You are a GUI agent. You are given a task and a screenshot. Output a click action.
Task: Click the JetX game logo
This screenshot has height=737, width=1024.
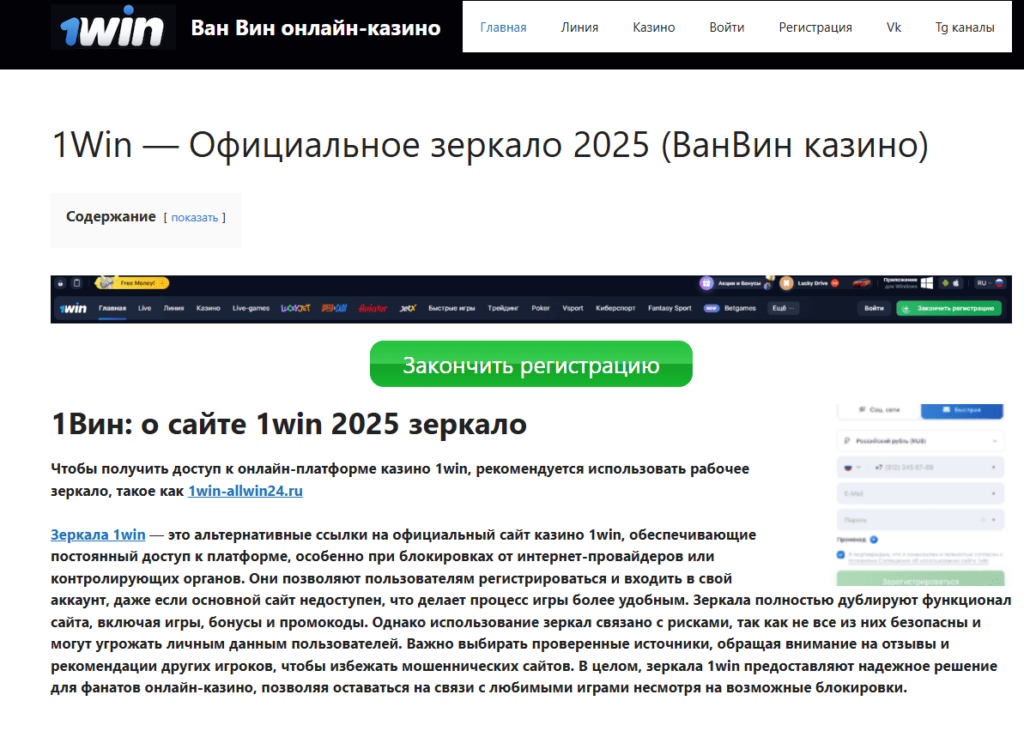coord(408,308)
